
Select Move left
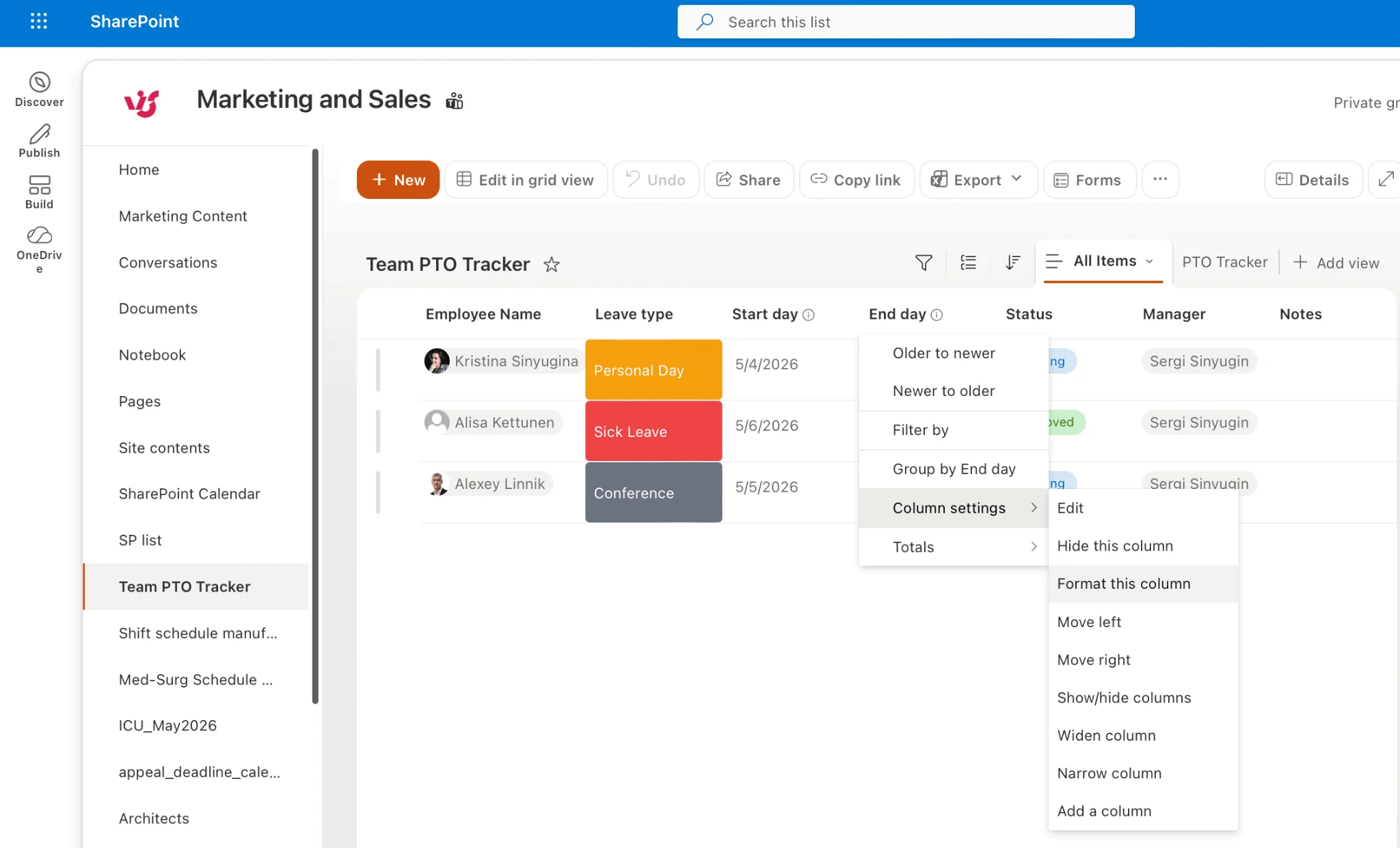point(1143,622)
